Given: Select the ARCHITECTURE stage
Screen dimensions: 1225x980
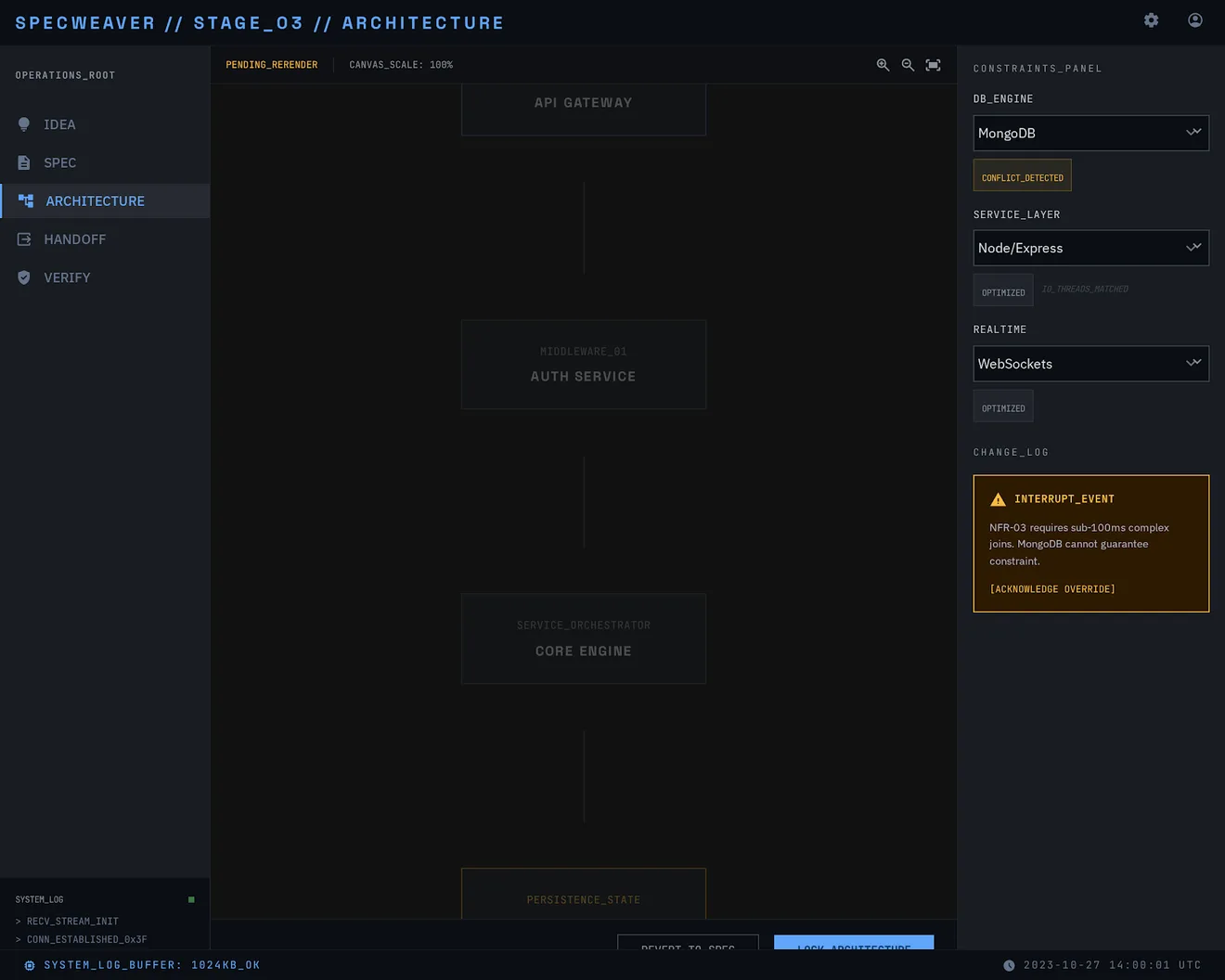Looking at the screenshot, I should point(105,200).
